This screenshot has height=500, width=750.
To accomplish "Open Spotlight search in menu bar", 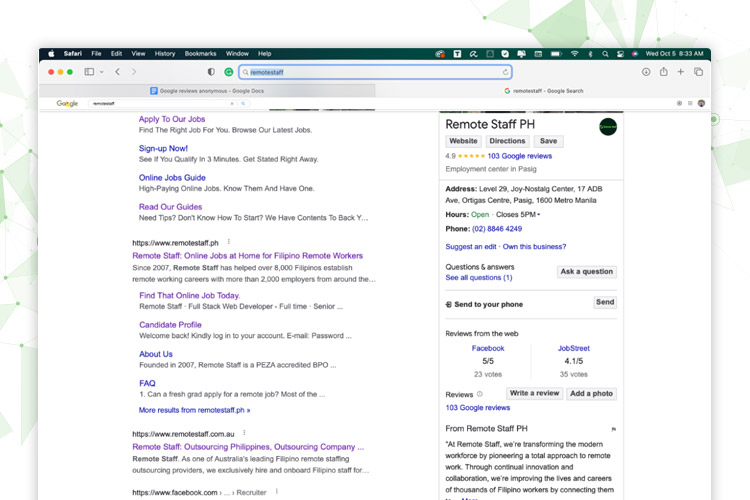I will click(x=605, y=54).
